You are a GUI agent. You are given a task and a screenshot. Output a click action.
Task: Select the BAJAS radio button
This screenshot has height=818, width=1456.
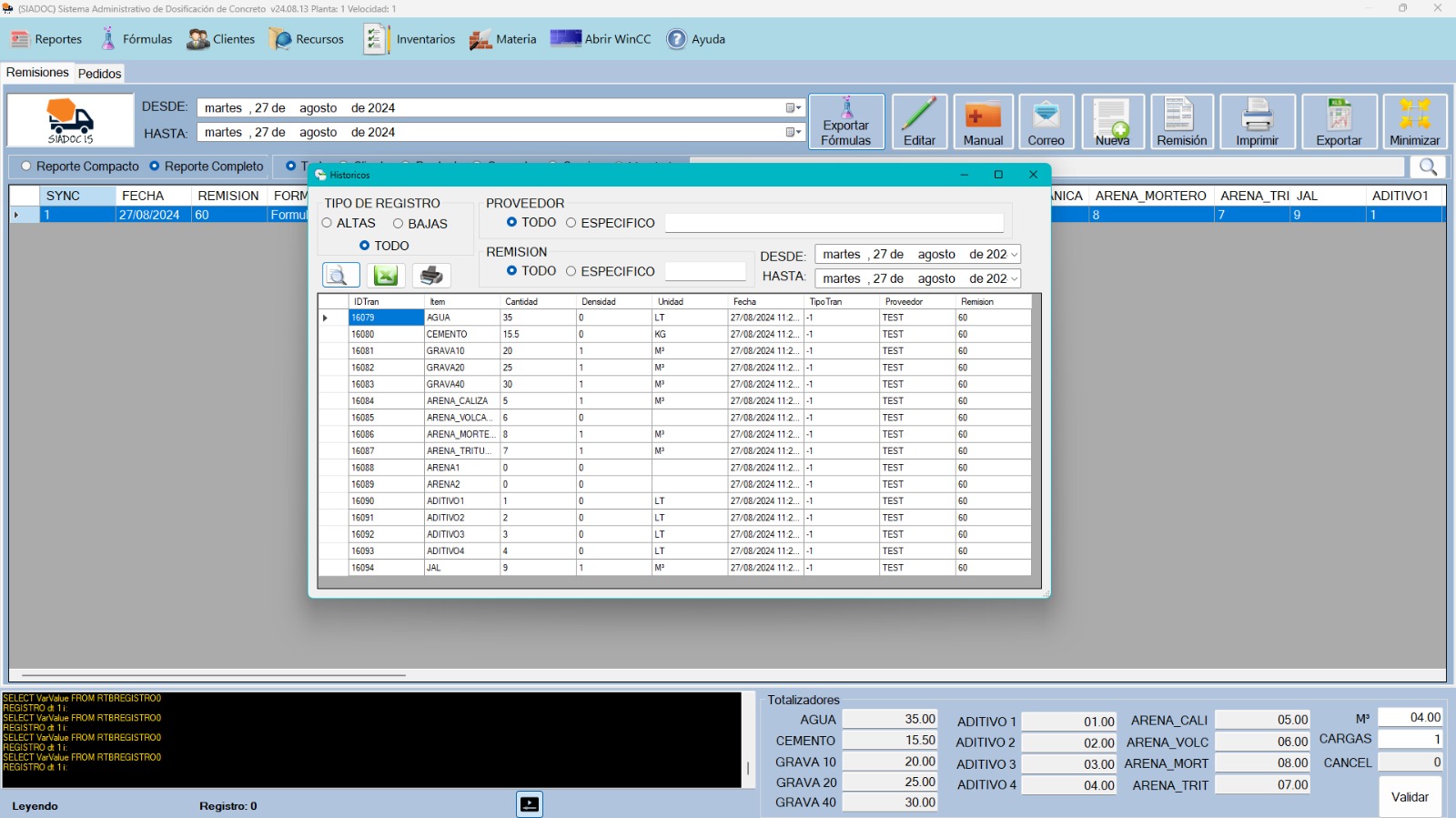point(398,224)
